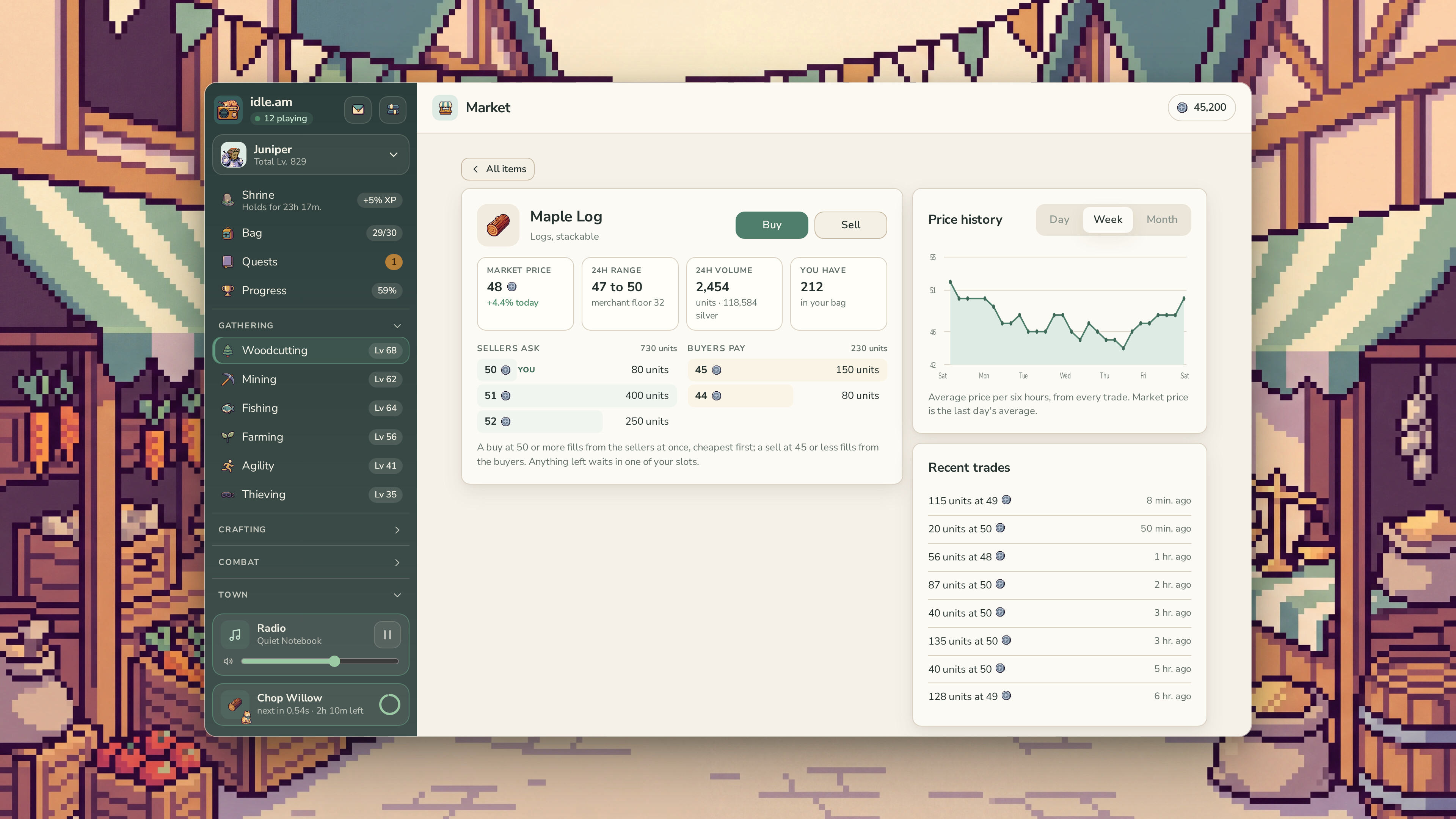Select the 52 silver seller row

point(576,422)
